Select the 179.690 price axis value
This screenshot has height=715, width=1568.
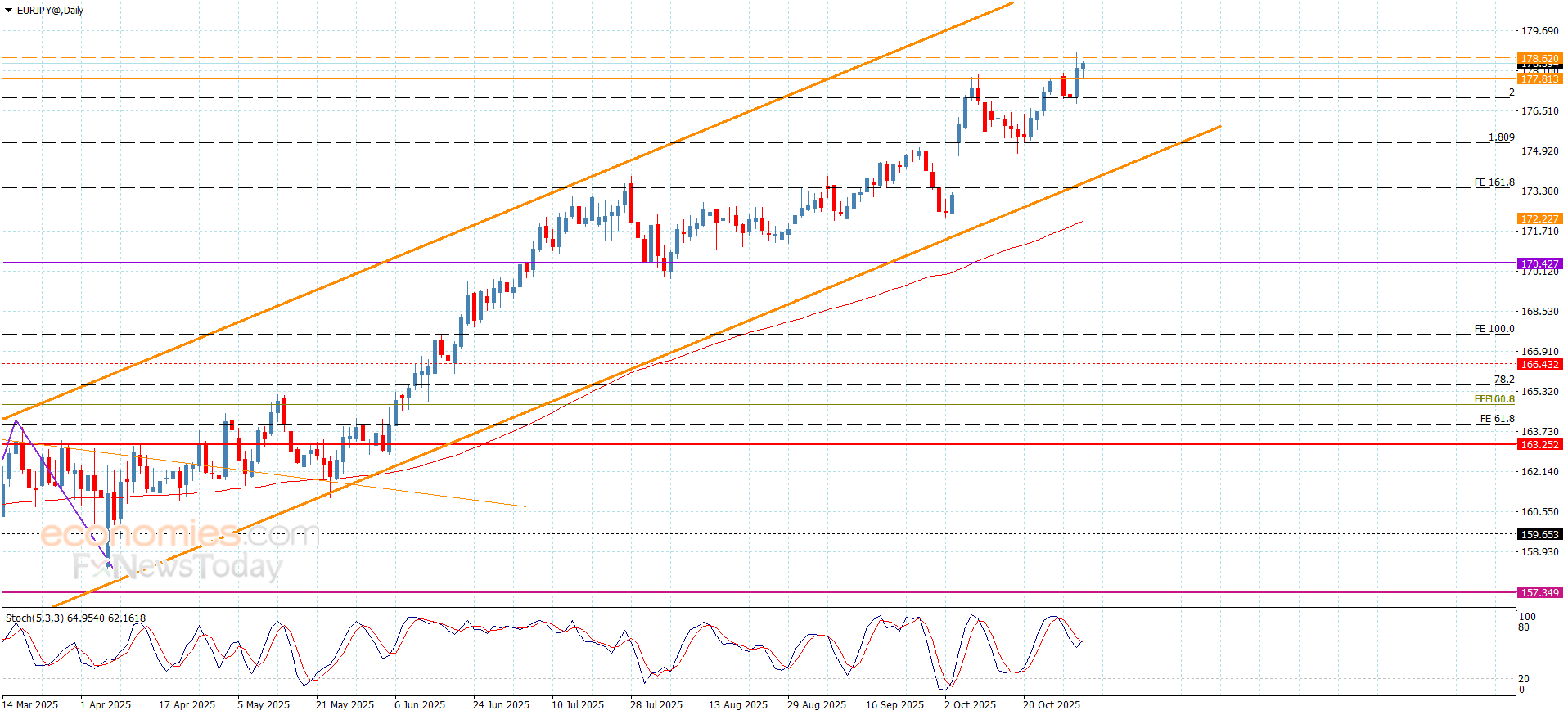1540,31
